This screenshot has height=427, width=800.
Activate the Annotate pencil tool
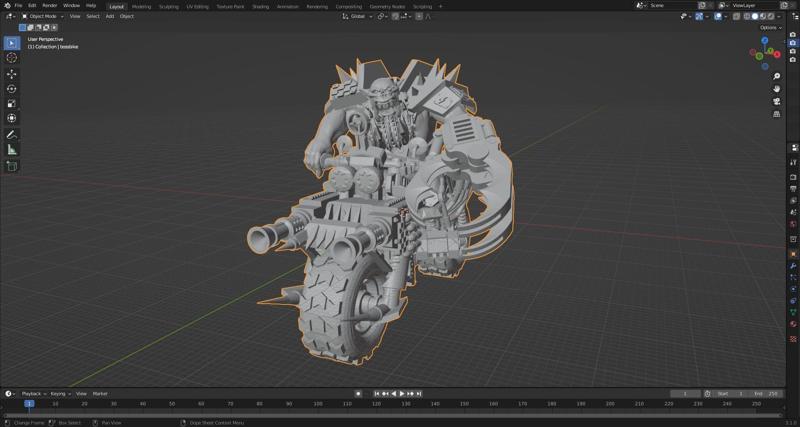coord(12,135)
